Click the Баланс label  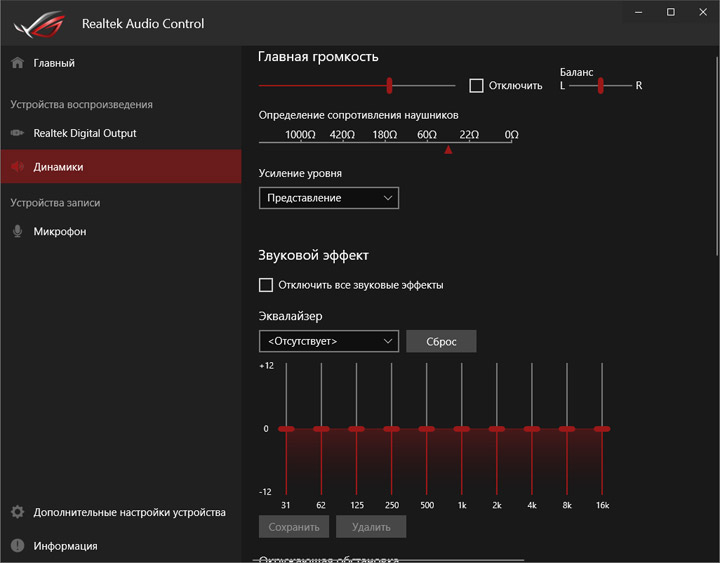576,72
